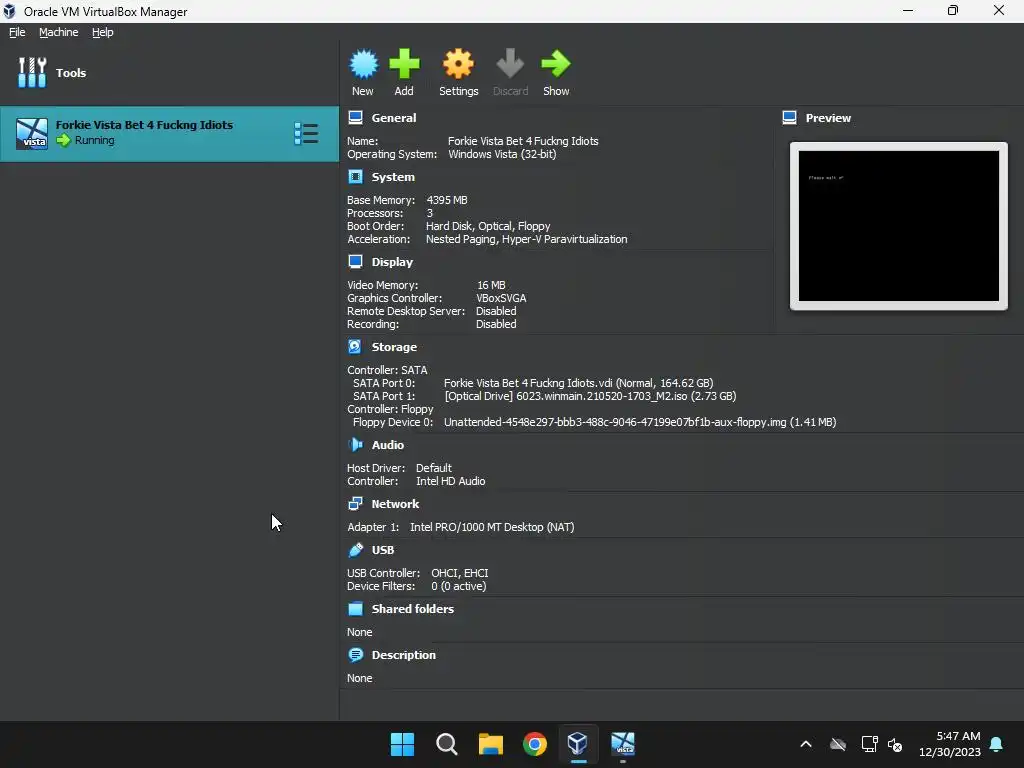Click the USB section plug icon

[355, 550]
